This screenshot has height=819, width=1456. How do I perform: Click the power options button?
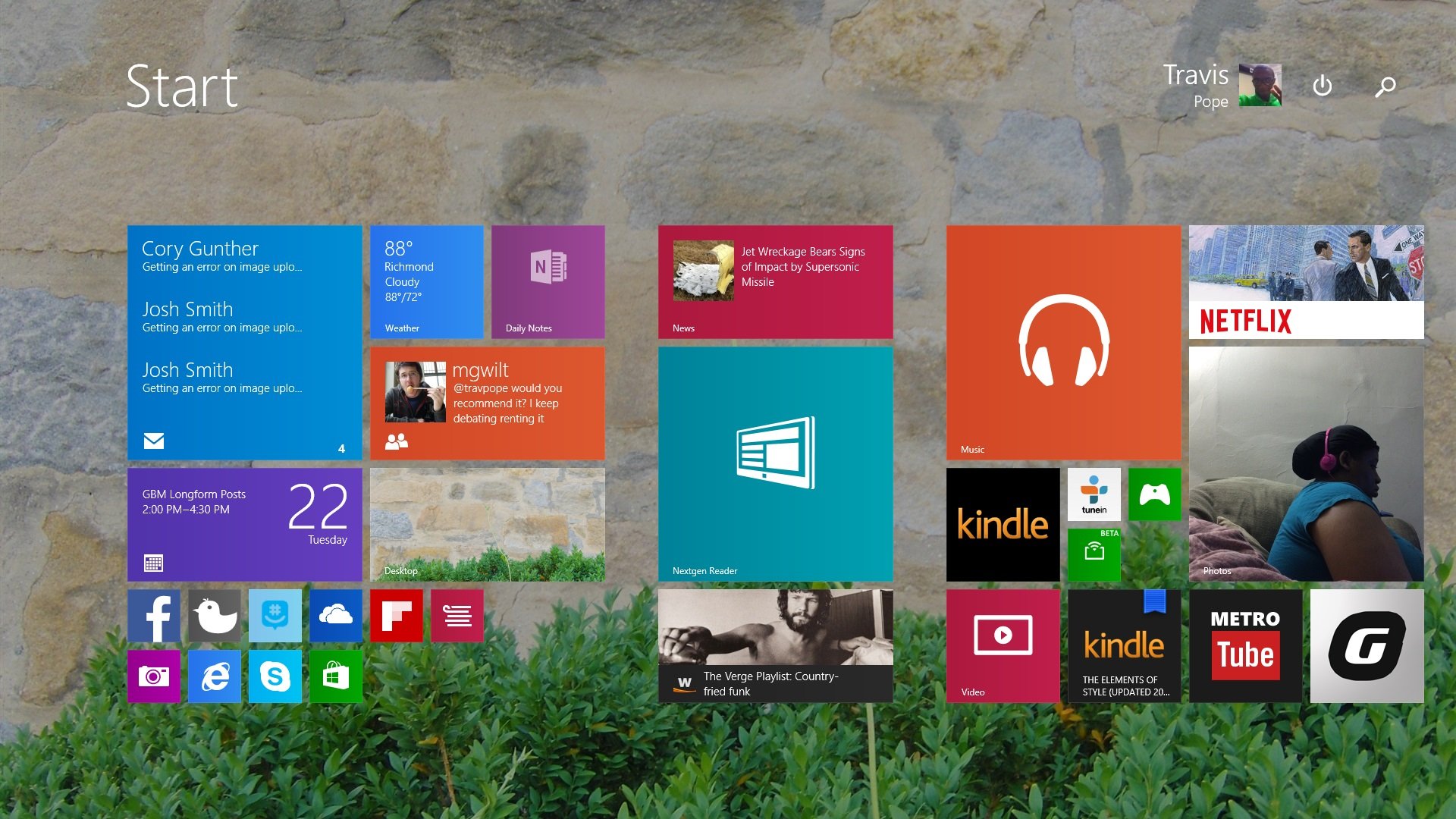tap(1323, 86)
